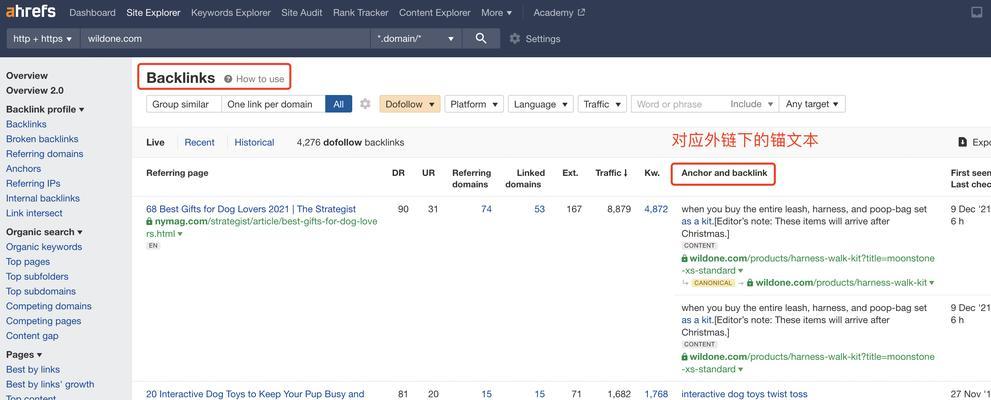
Task: Open the Platform filter dropdown
Action: point(474,104)
